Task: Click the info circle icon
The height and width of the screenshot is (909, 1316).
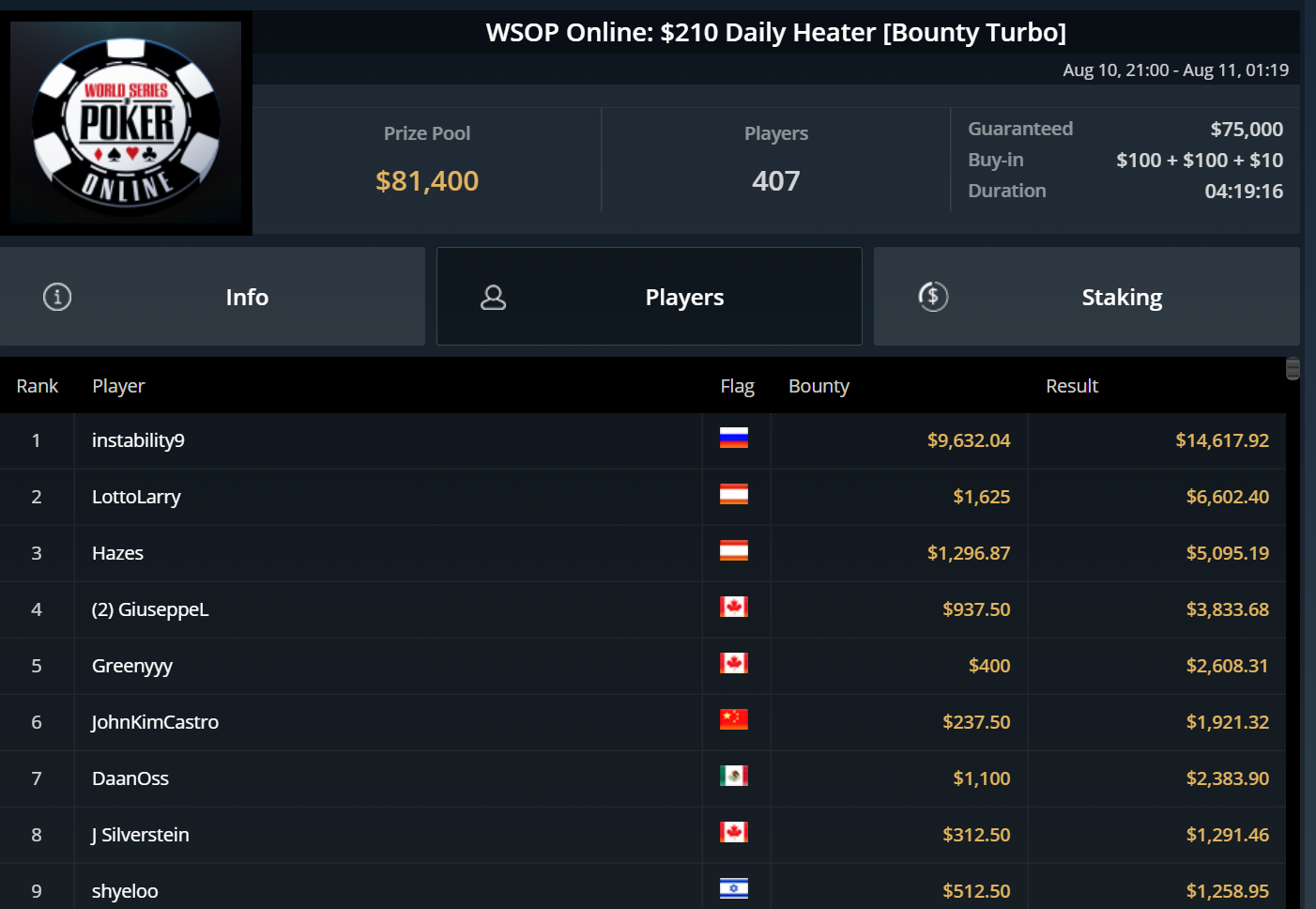Action: pos(57,297)
